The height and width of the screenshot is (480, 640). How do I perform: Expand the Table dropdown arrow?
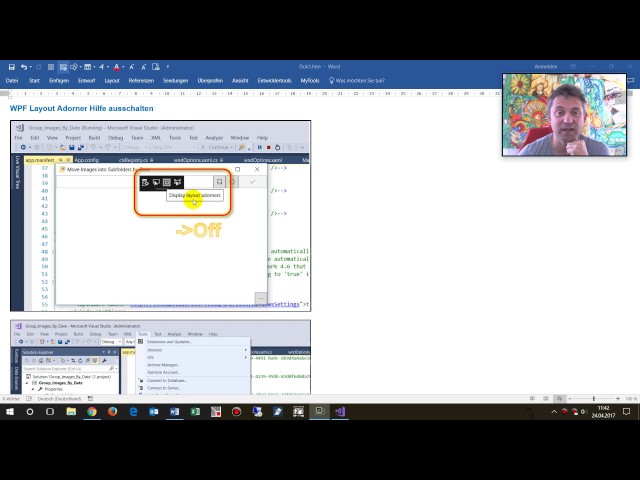pyautogui.click(x=94, y=67)
